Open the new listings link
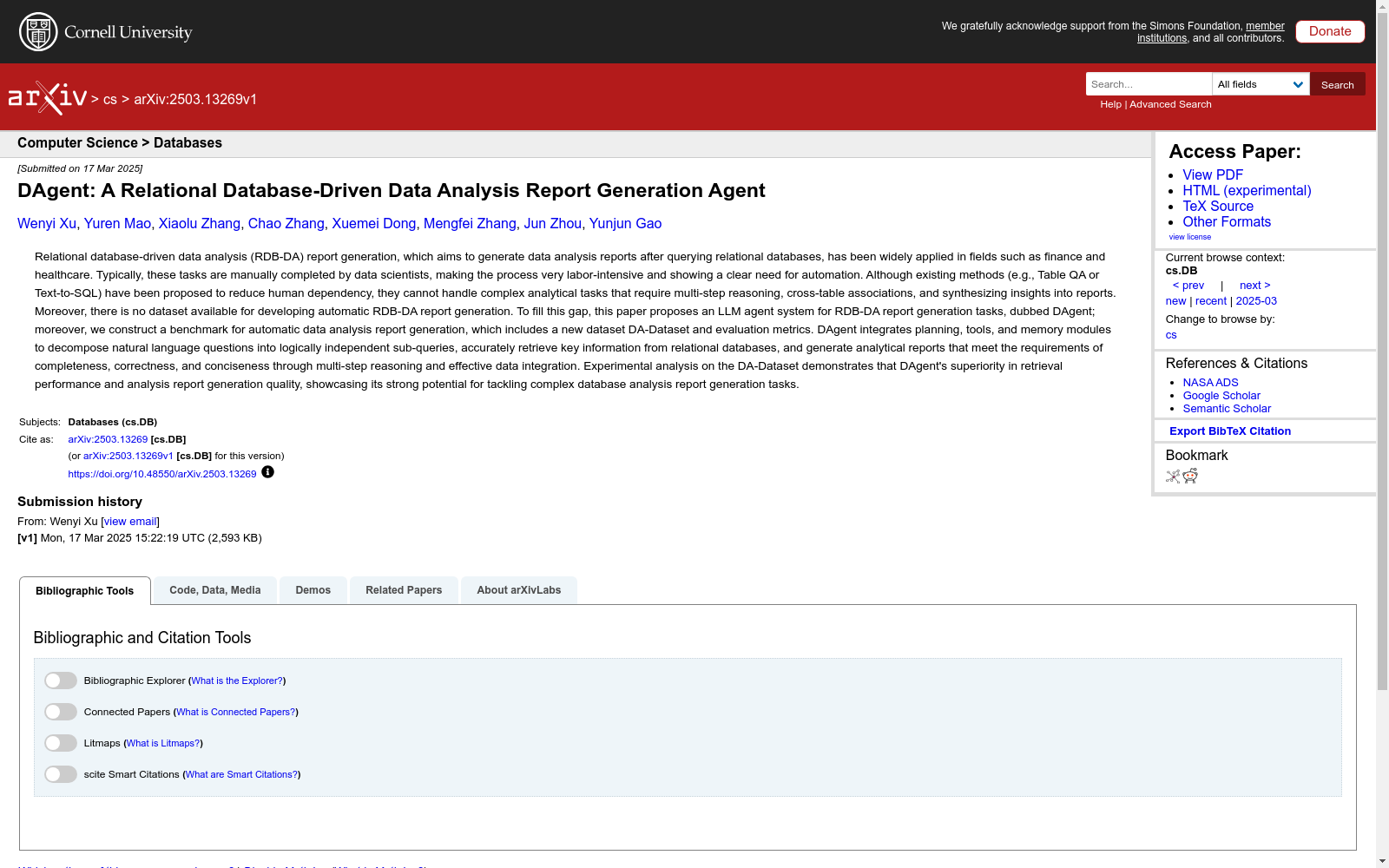The height and width of the screenshot is (868, 1389). point(1175,301)
